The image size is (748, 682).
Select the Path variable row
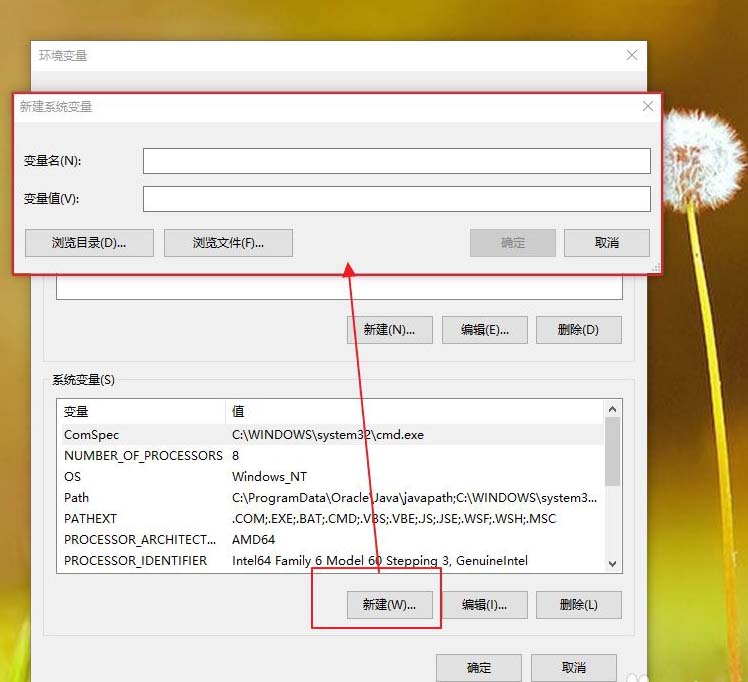coord(331,497)
